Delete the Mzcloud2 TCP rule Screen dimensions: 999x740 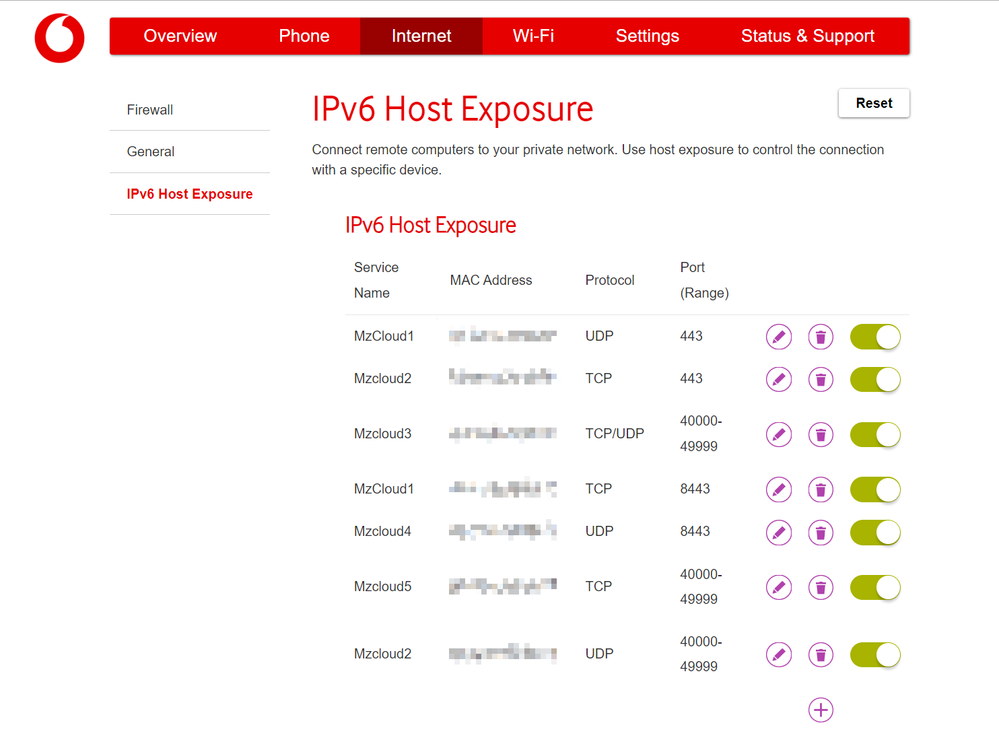[x=820, y=379]
